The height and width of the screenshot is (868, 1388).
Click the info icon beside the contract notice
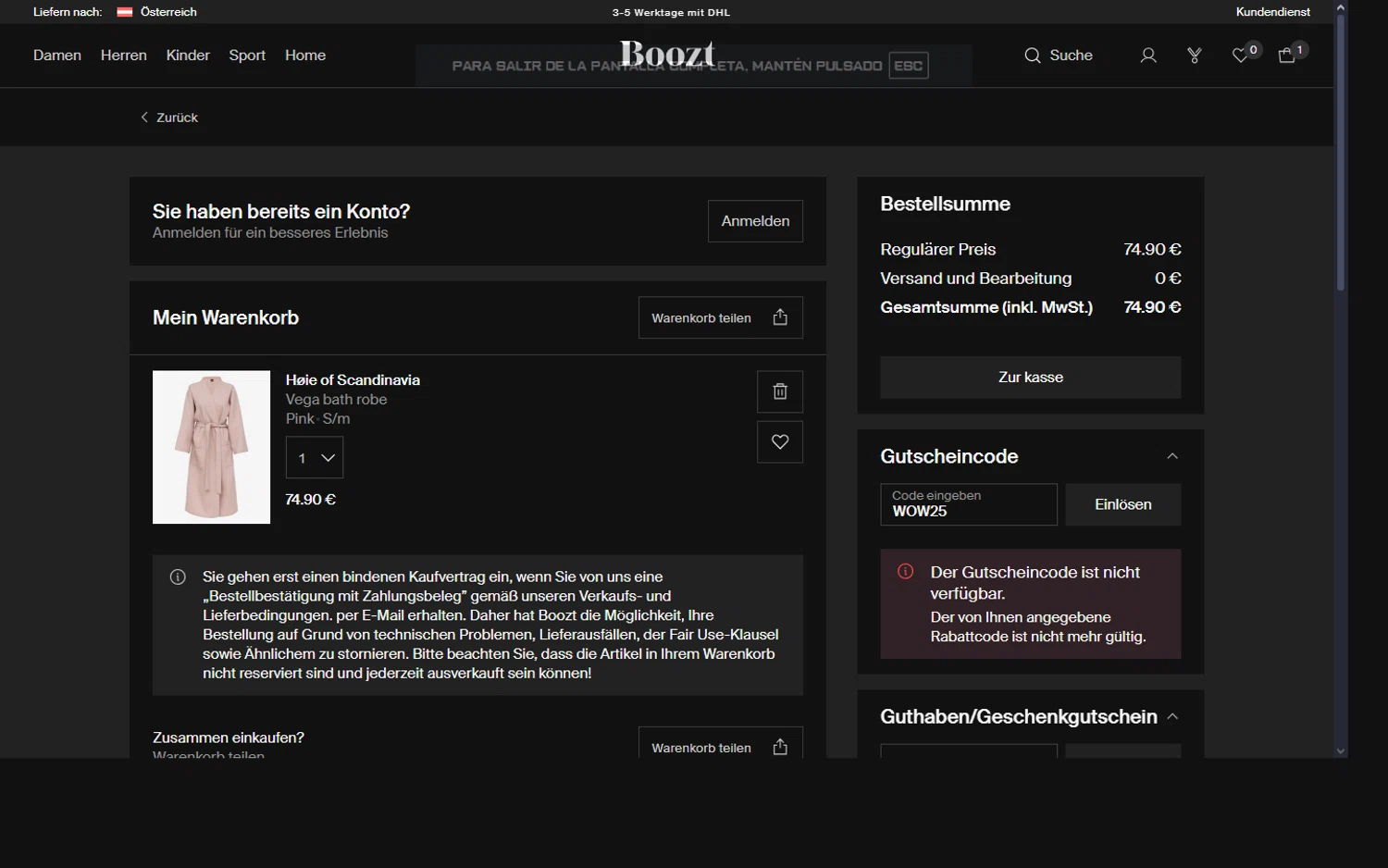(x=178, y=577)
